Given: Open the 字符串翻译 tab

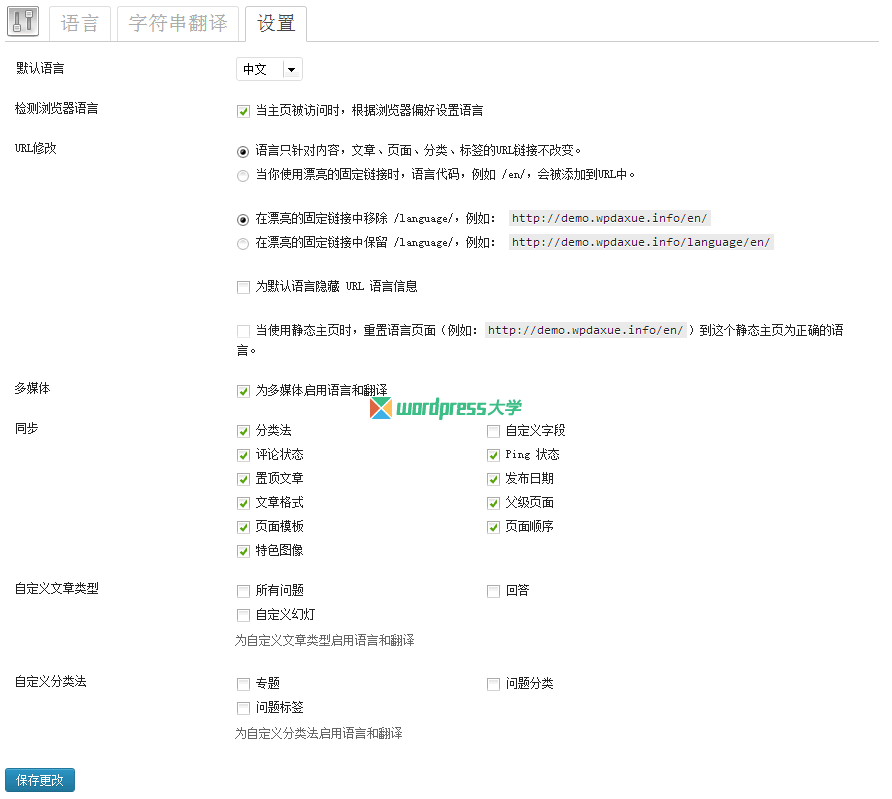Looking at the screenshot, I should (x=178, y=23).
